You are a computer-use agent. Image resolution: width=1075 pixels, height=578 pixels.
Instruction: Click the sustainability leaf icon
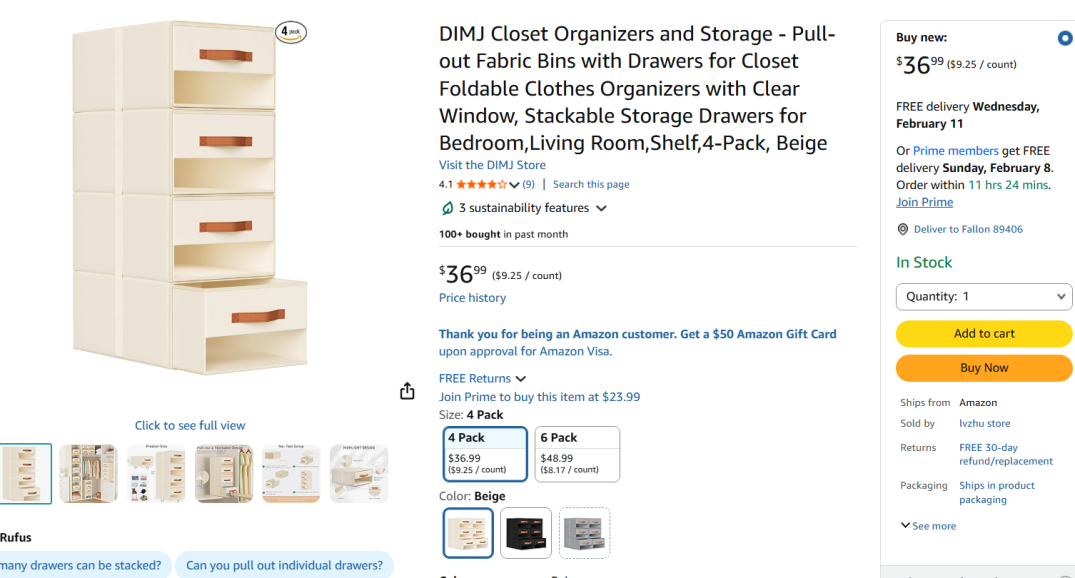[447, 208]
